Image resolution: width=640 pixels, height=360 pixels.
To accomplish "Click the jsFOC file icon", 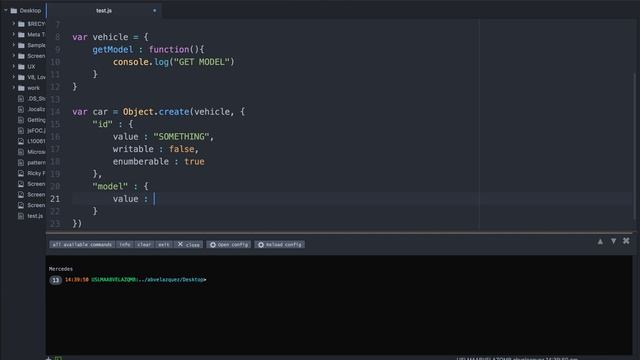I will point(21,130).
